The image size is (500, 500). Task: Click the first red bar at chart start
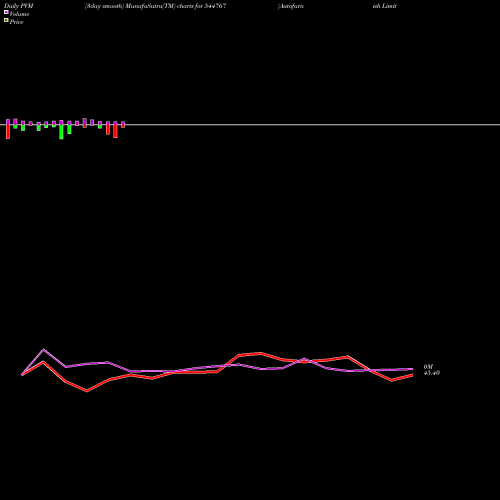8,131
